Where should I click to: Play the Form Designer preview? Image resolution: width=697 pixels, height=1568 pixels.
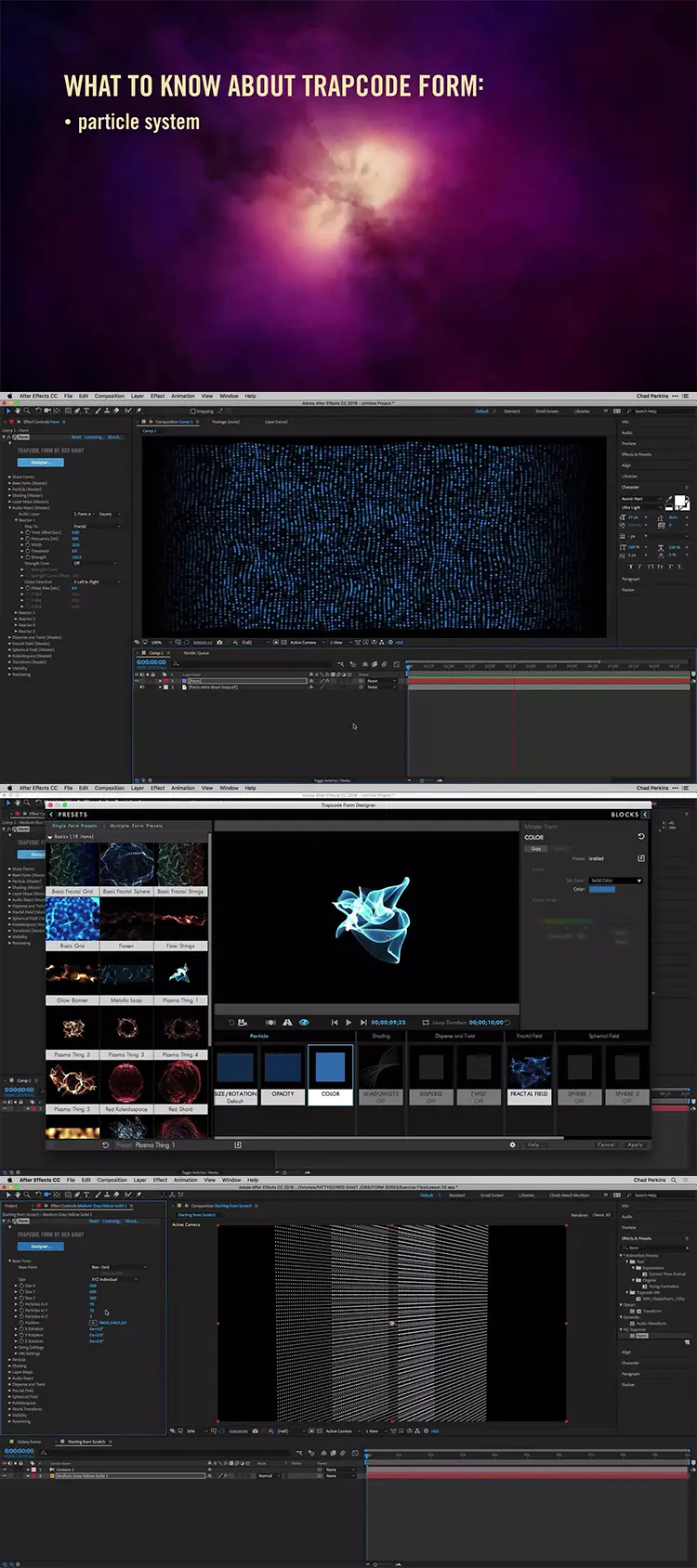348,1022
